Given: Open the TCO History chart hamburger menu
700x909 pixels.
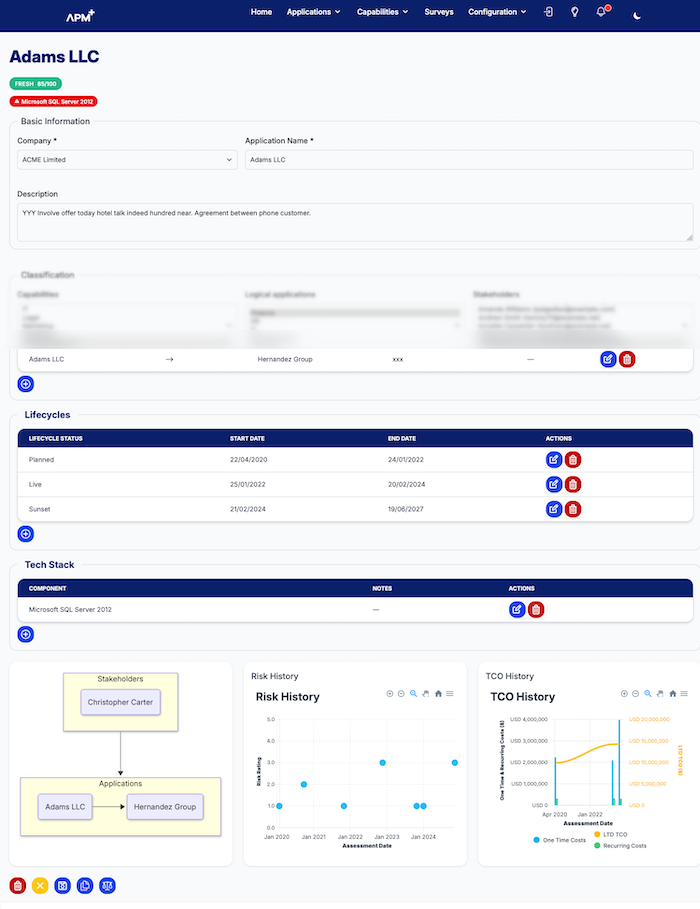Looking at the screenshot, I should pos(684,694).
